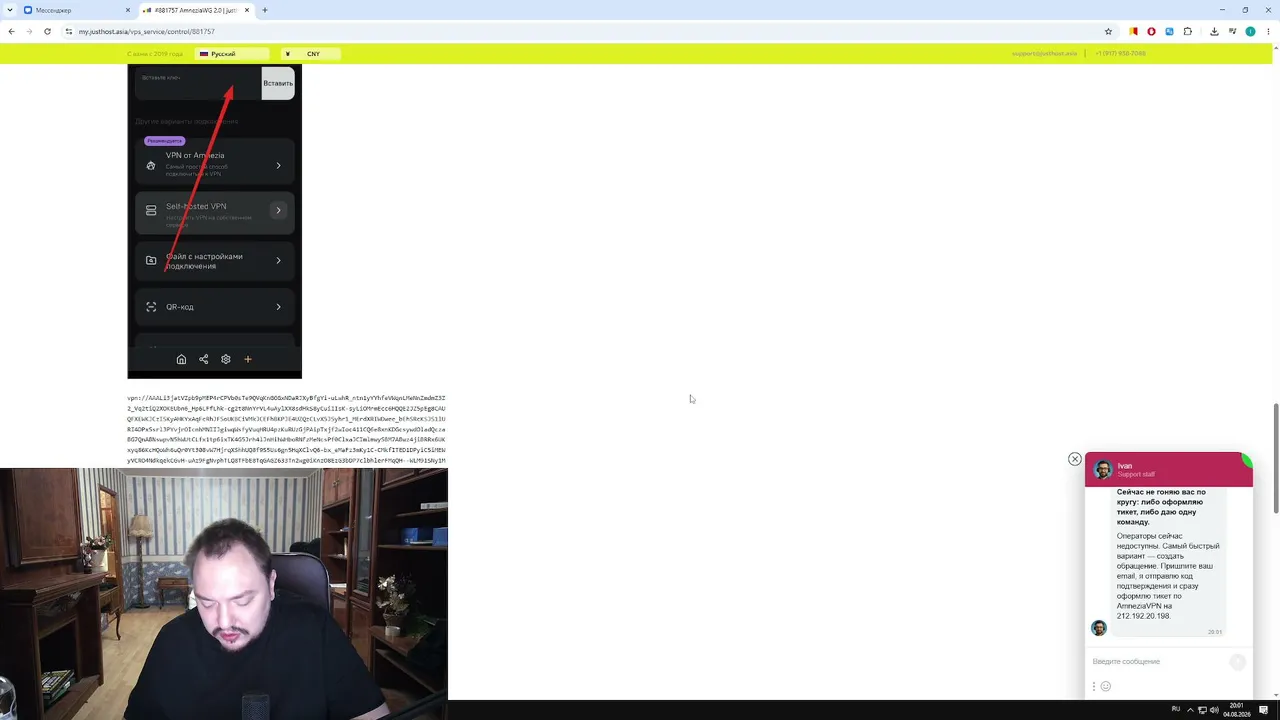
Task: Select the QR-код option
Action: (215, 307)
